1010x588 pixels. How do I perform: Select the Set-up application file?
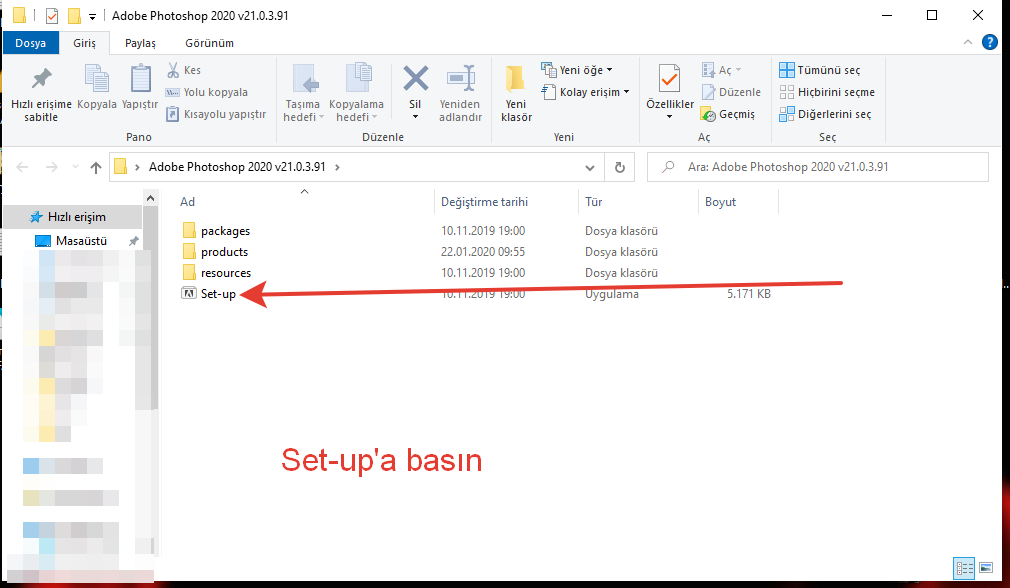point(209,294)
